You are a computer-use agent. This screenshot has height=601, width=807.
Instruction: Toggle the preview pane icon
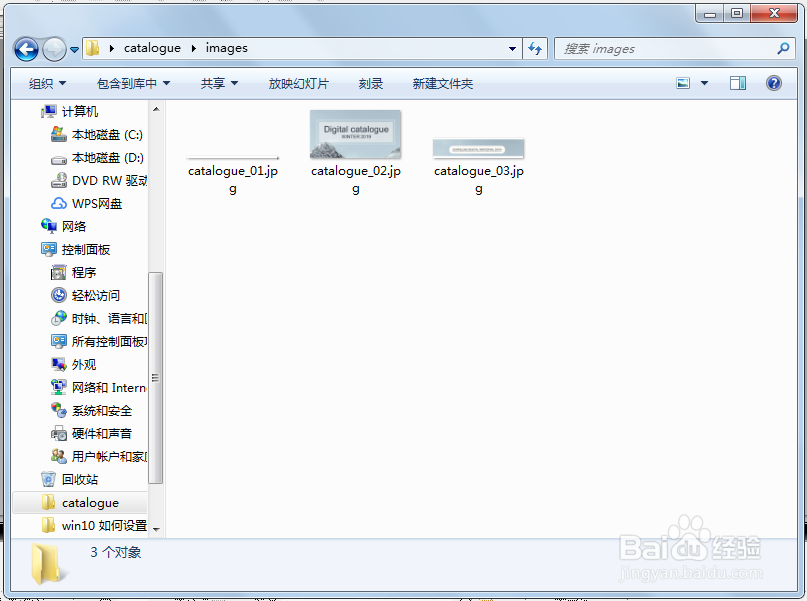738,83
